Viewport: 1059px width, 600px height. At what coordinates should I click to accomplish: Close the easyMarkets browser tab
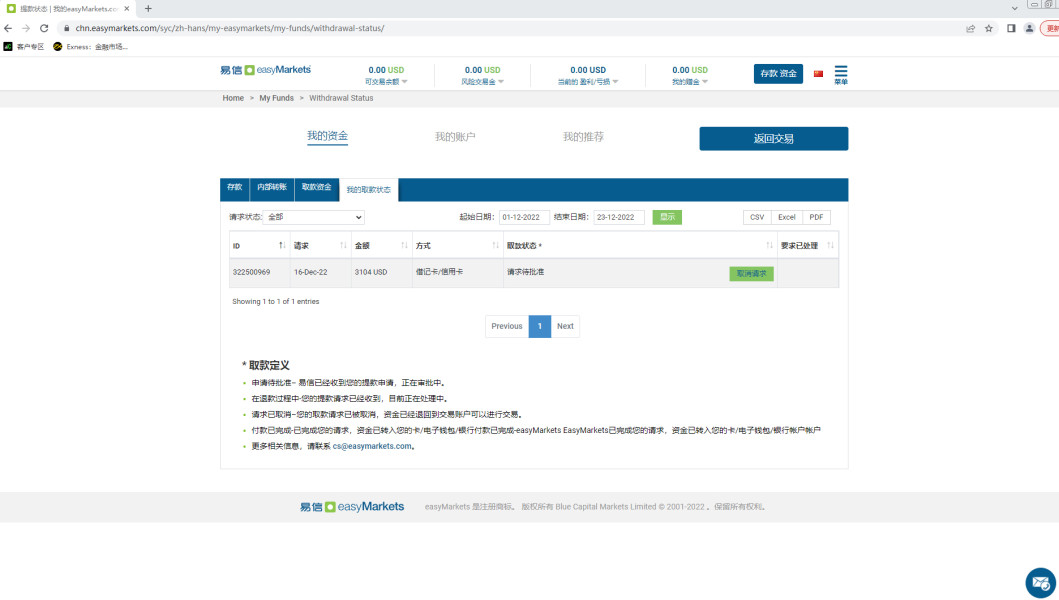(x=126, y=9)
